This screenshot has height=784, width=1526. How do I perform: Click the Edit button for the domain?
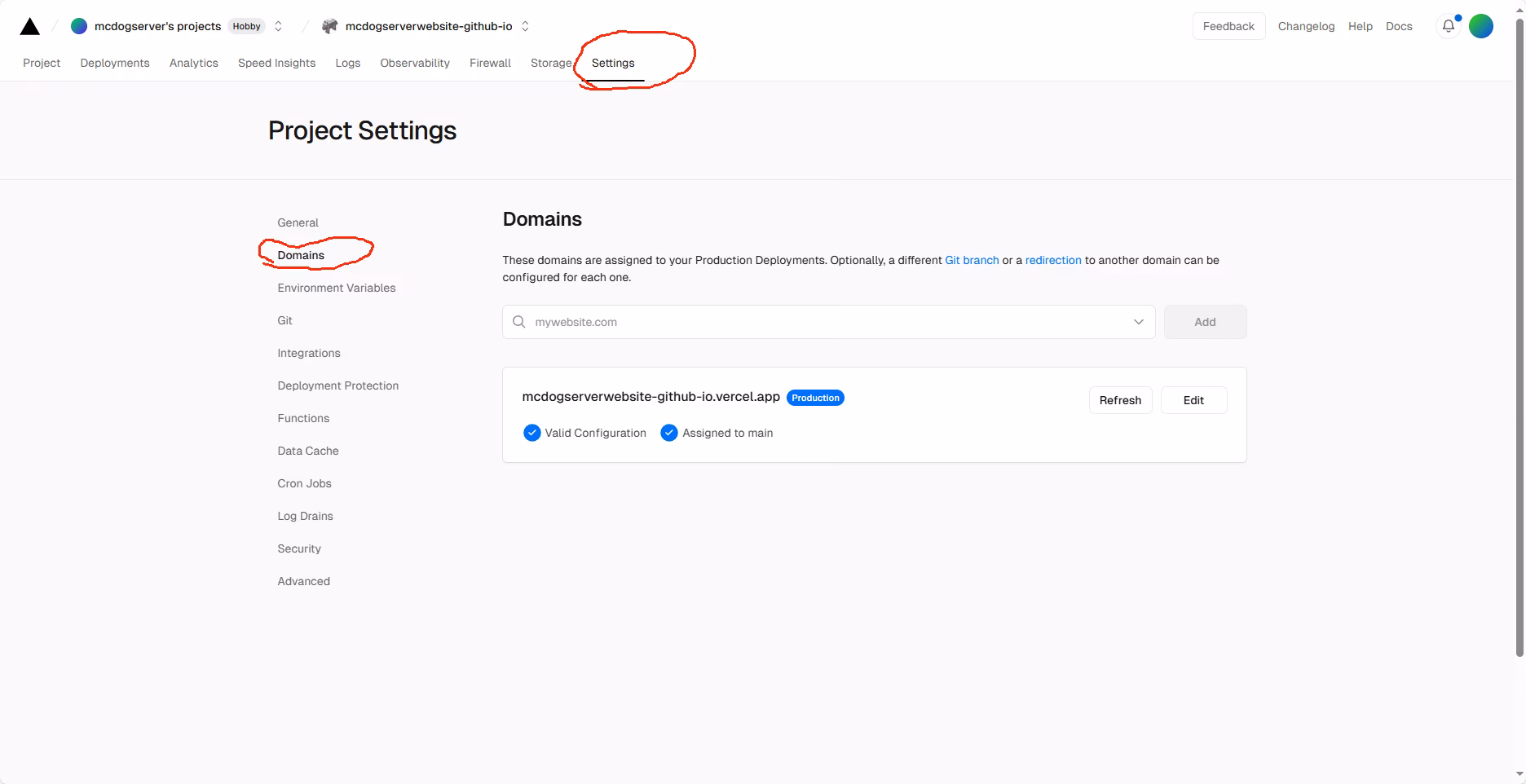[x=1193, y=400]
